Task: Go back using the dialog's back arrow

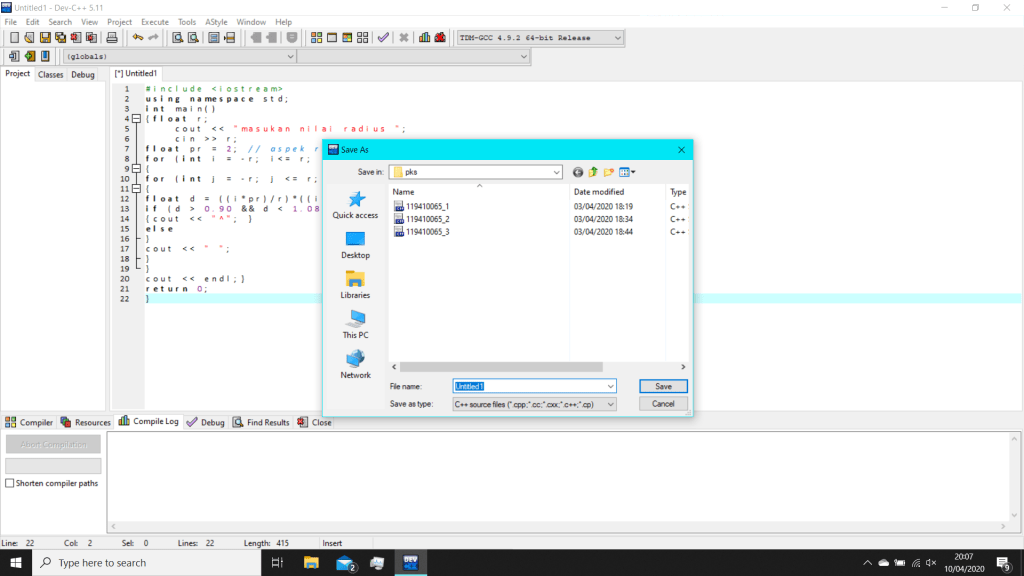Action: pos(578,172)
